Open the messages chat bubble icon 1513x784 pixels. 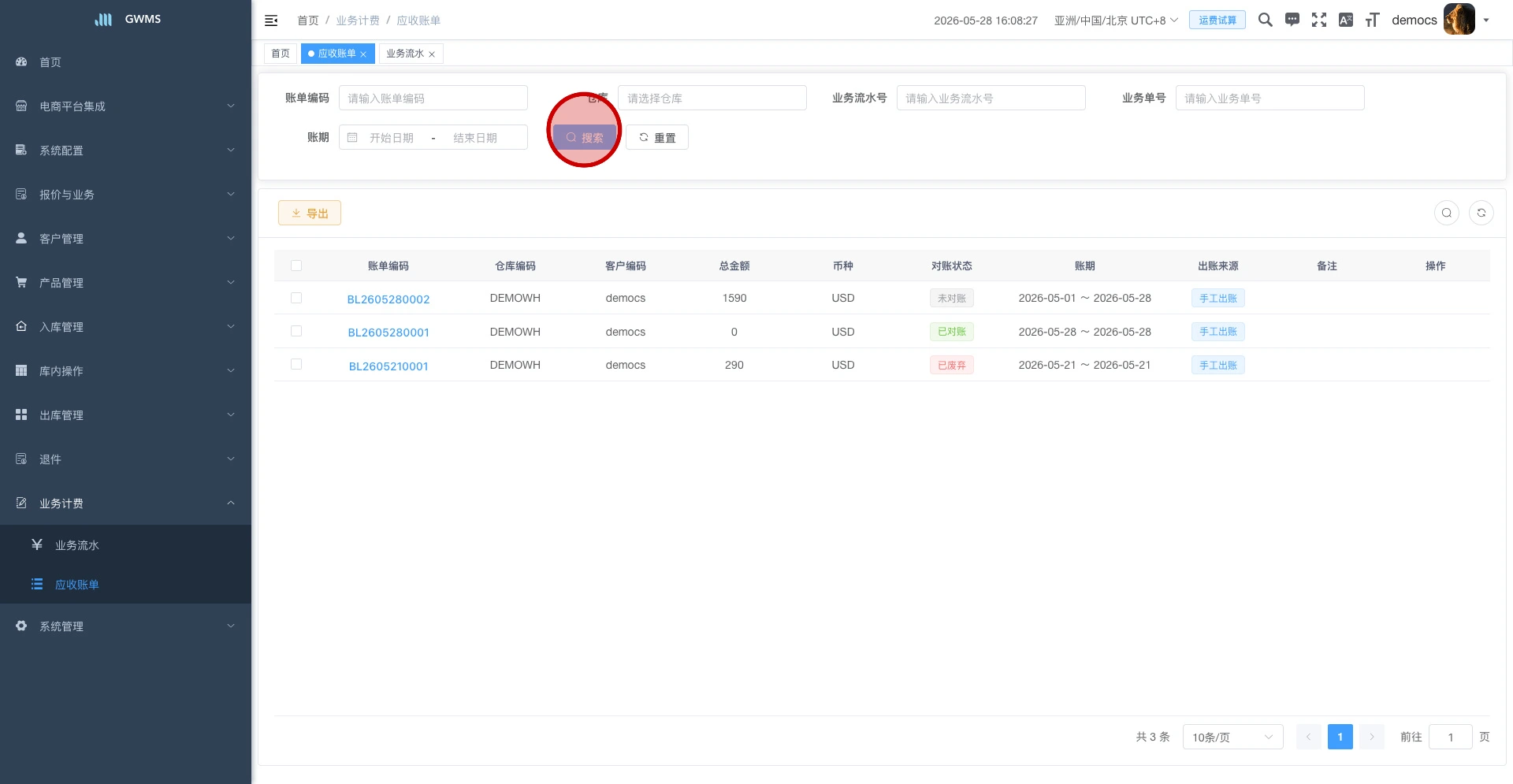pyautogui.click(x=1292, y=20)
